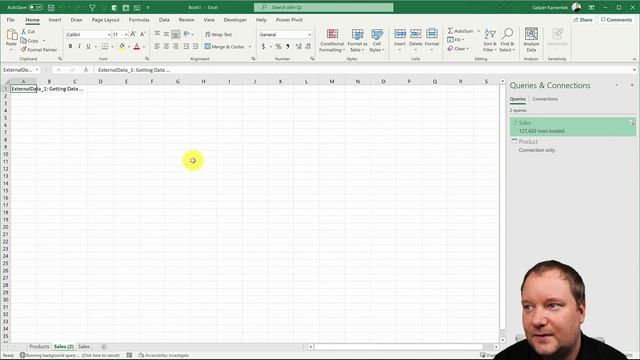640x360 pixels.
Task: Toggle Align Left horizontal alignment
Action: pos(157,47)
